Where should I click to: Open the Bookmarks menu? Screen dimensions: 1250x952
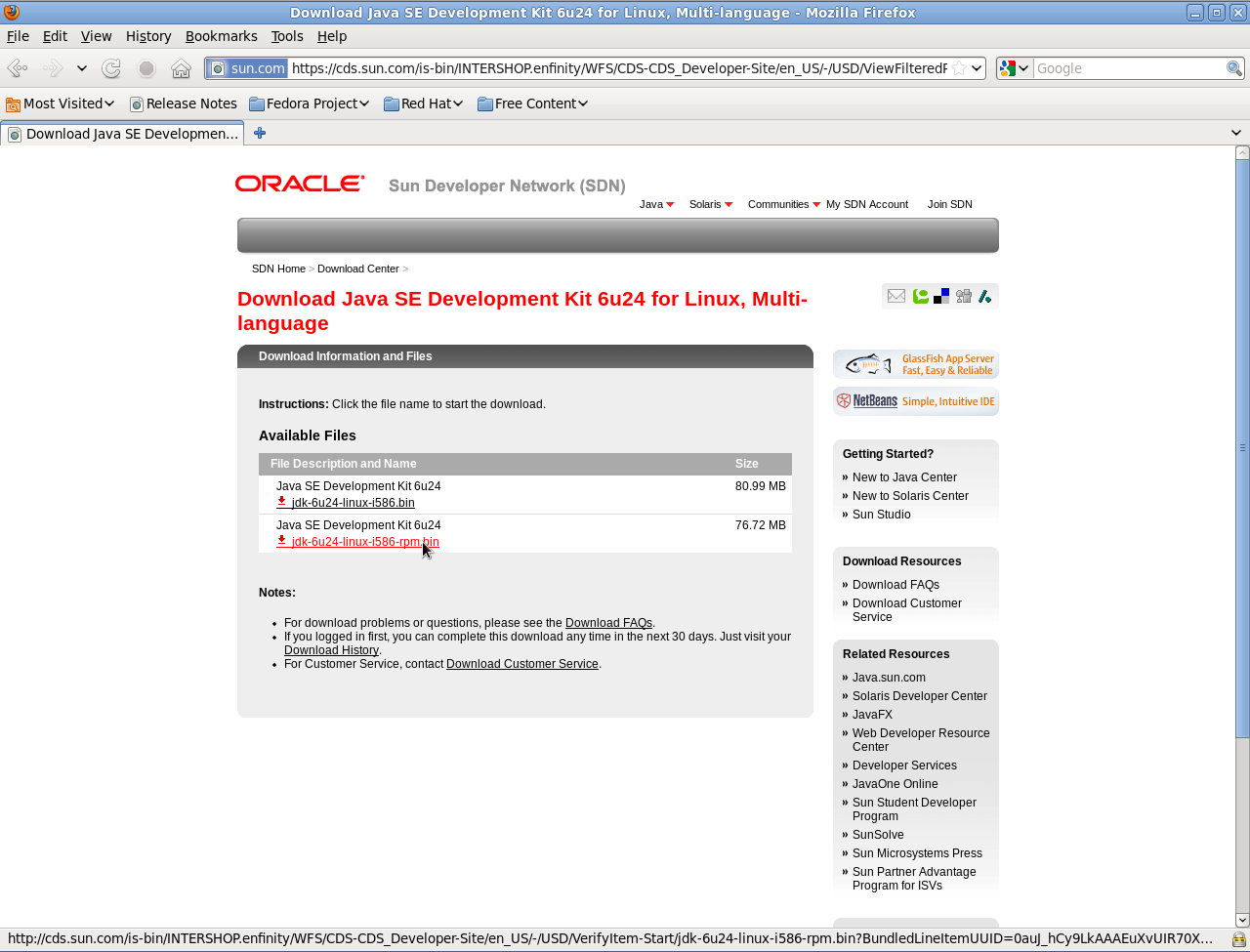tap(222, 36)
